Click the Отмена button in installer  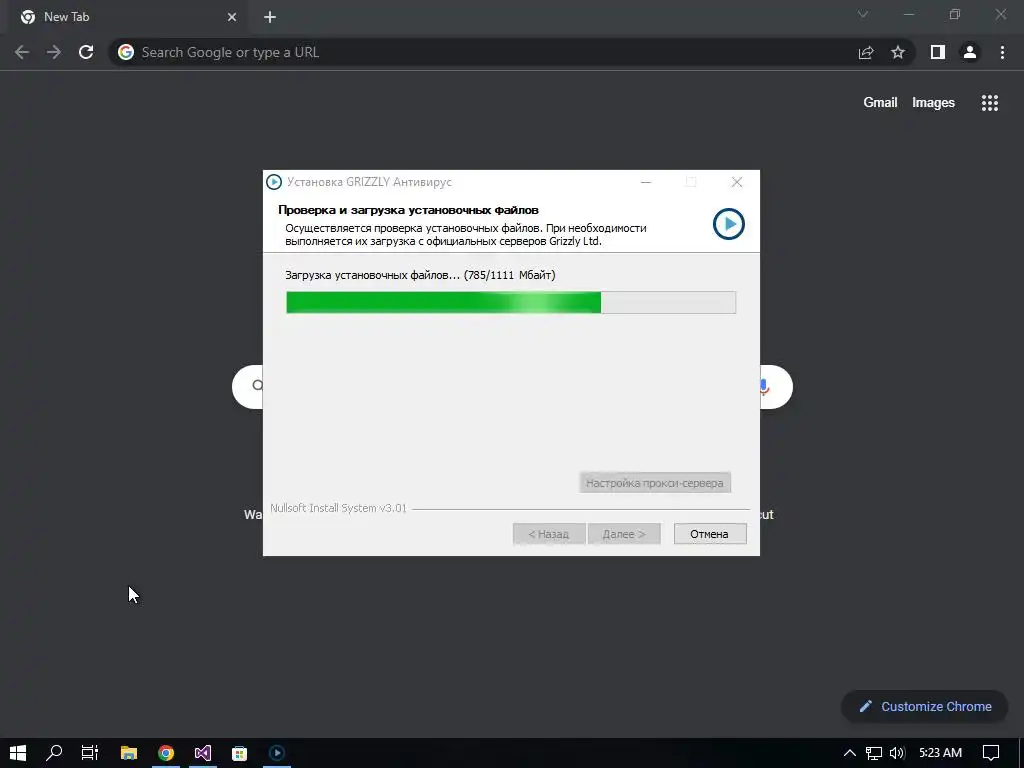[710, 534]
